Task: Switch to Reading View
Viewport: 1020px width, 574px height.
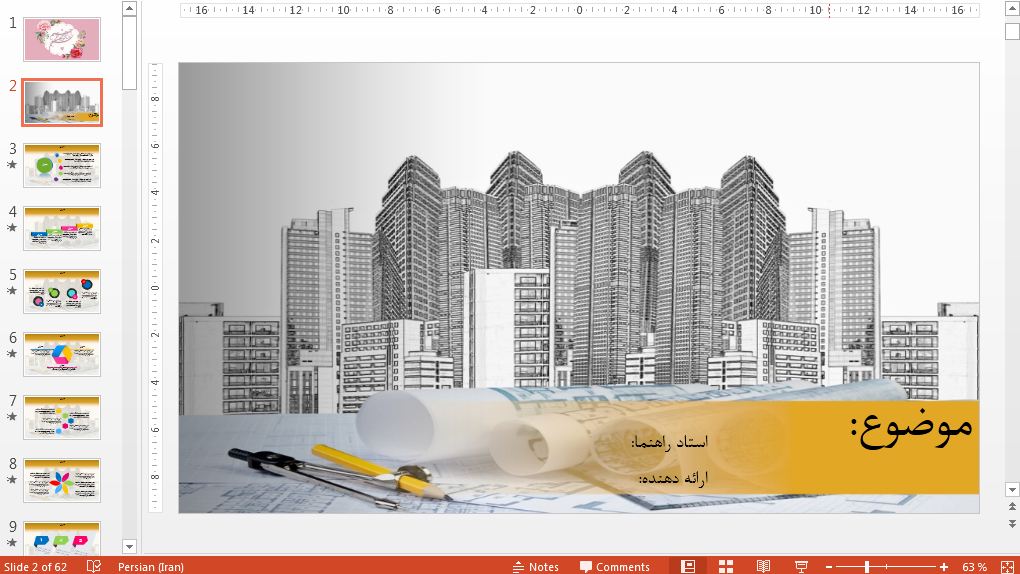Action: [x=763, y=566]
